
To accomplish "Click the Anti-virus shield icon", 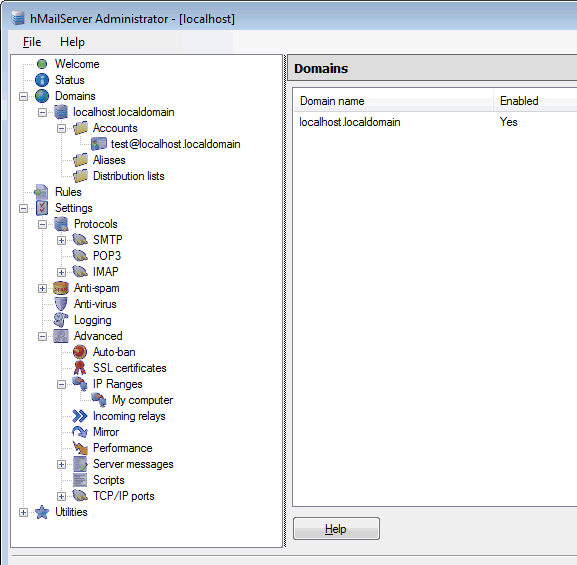I will click(x=61, y=304).
